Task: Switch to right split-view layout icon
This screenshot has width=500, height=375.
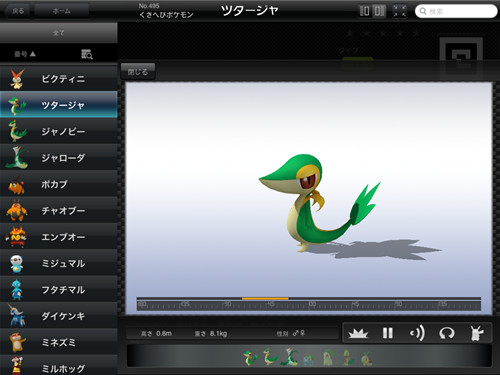Action: (x=379, y=11)
